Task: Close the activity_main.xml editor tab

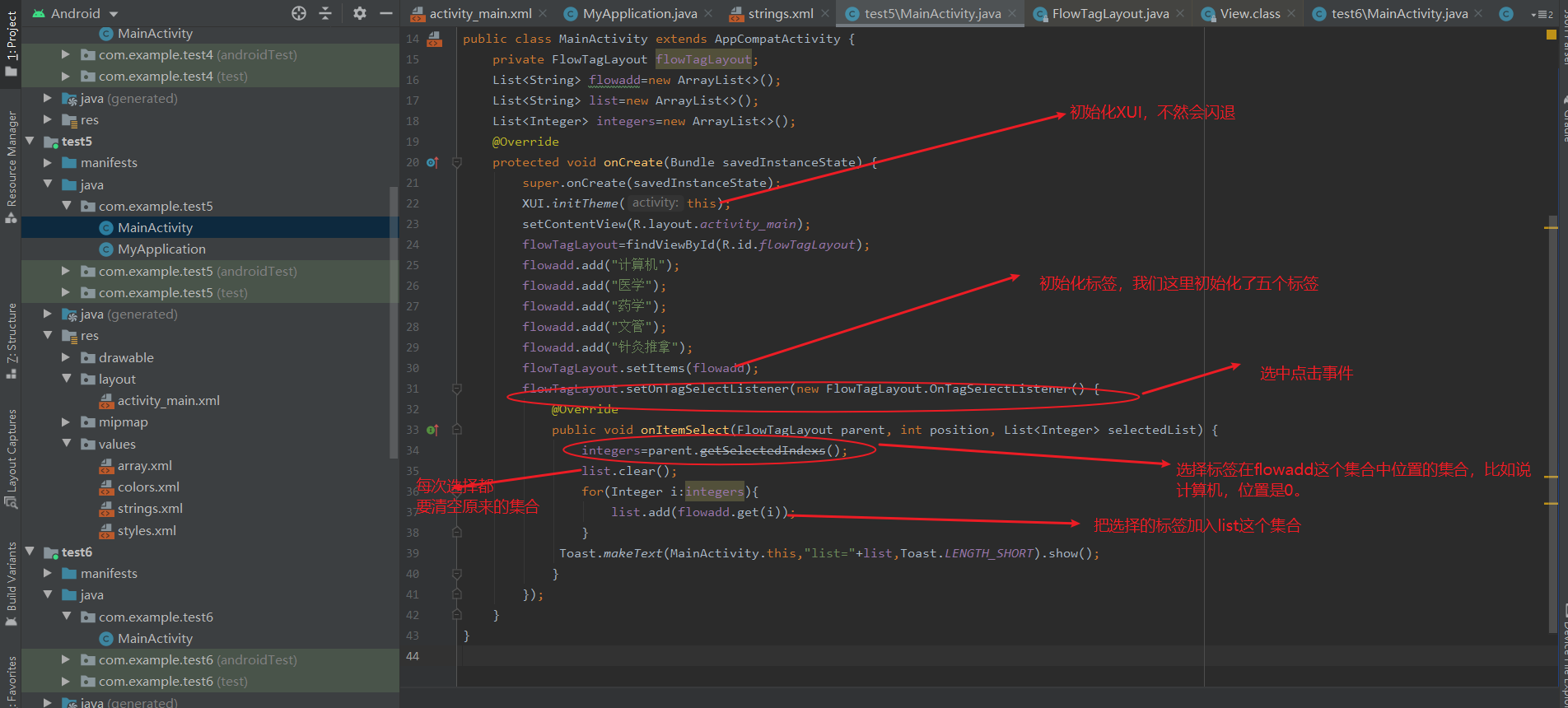Action: pyautogui.click(x=543, y=13)
